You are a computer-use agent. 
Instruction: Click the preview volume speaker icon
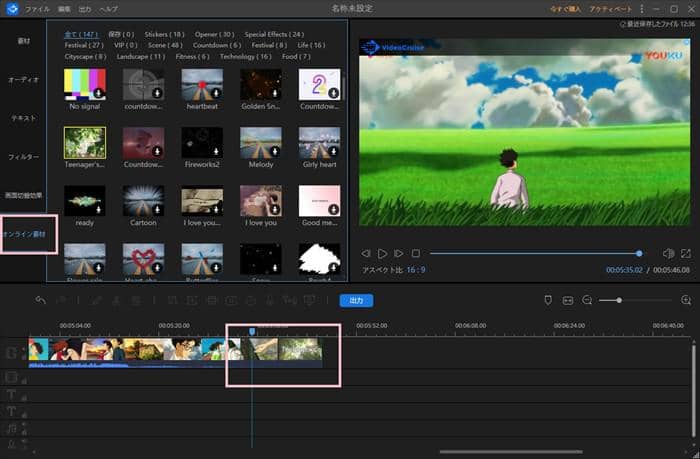coord(668,253)
